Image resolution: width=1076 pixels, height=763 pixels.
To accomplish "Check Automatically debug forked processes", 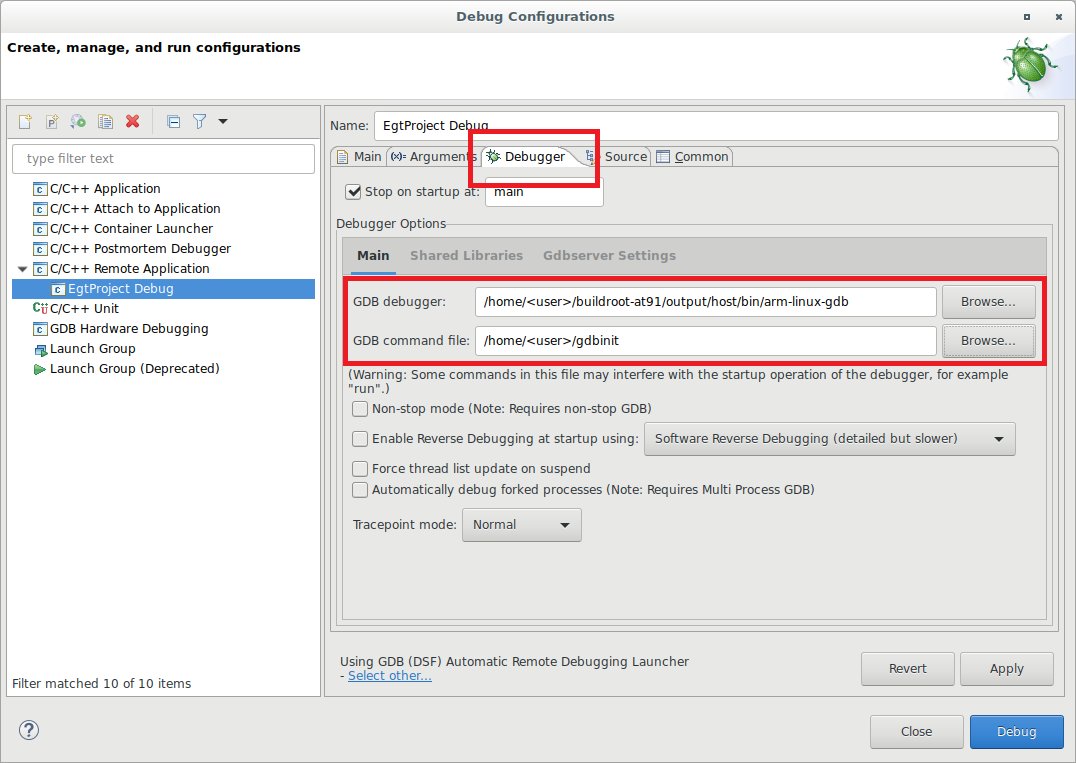I will tap(360, 489).
